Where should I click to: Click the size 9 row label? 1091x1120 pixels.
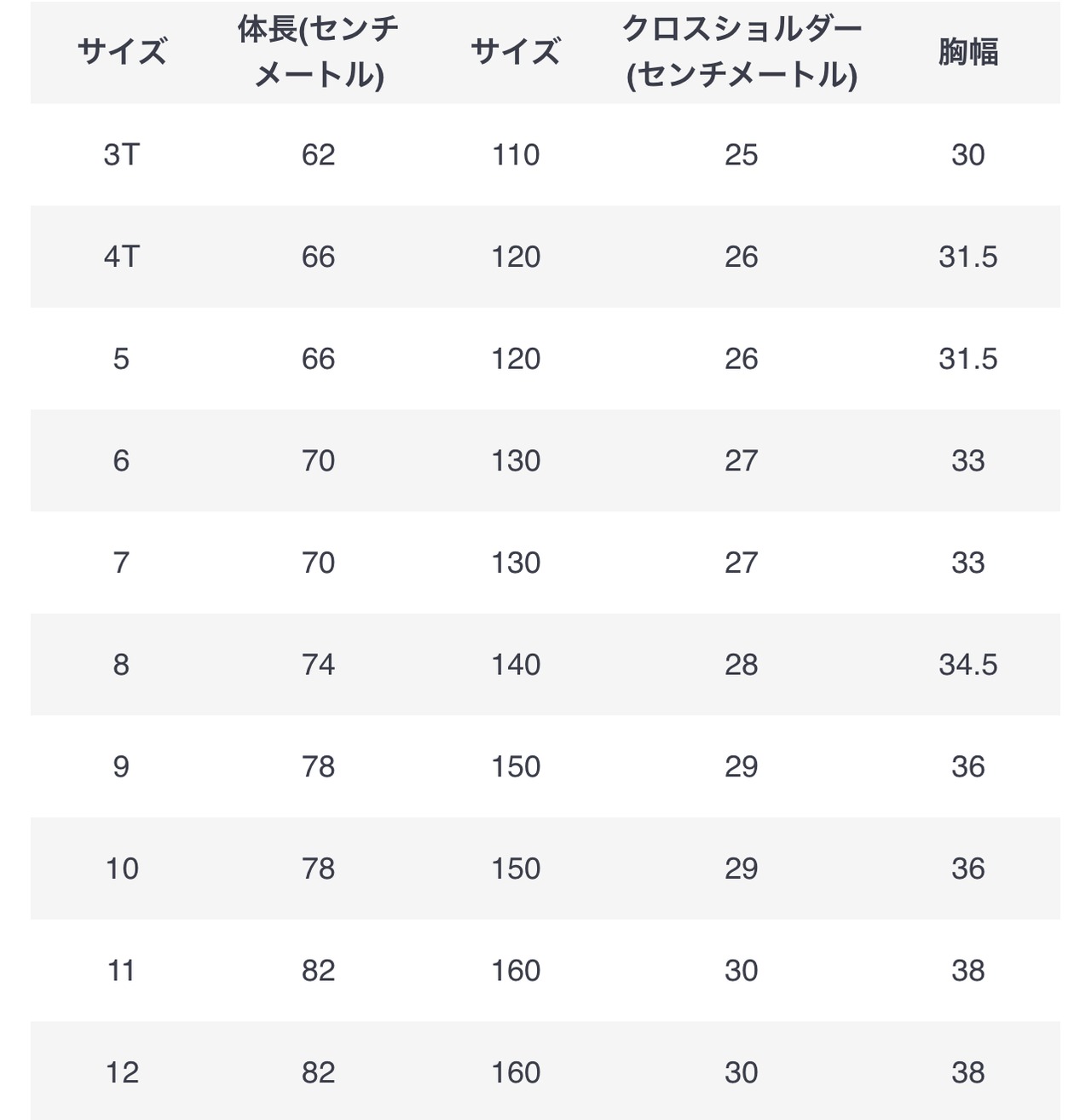point(121,766)
